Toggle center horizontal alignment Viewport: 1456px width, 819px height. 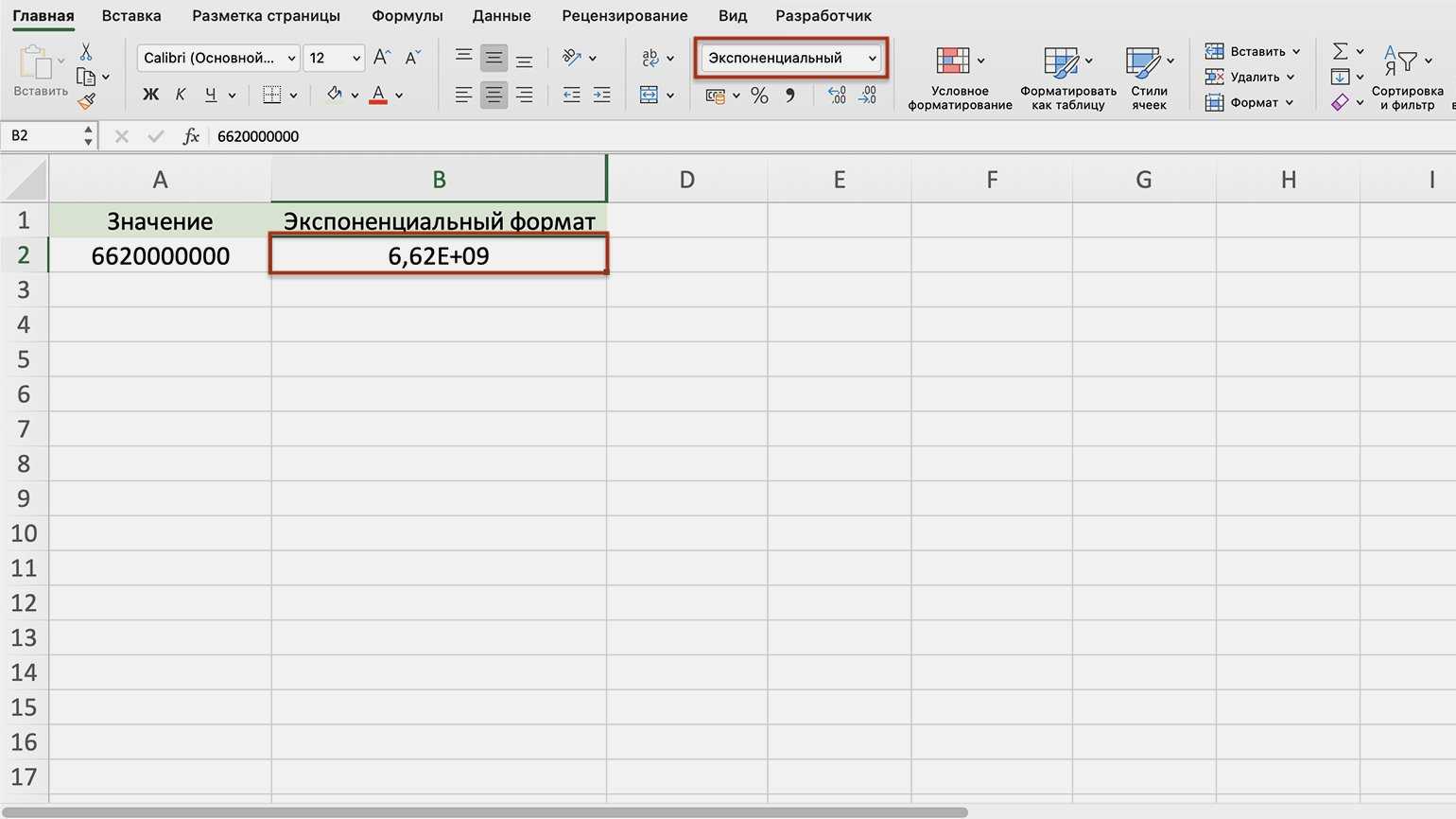pyautogui.click(x=494, y=96)
